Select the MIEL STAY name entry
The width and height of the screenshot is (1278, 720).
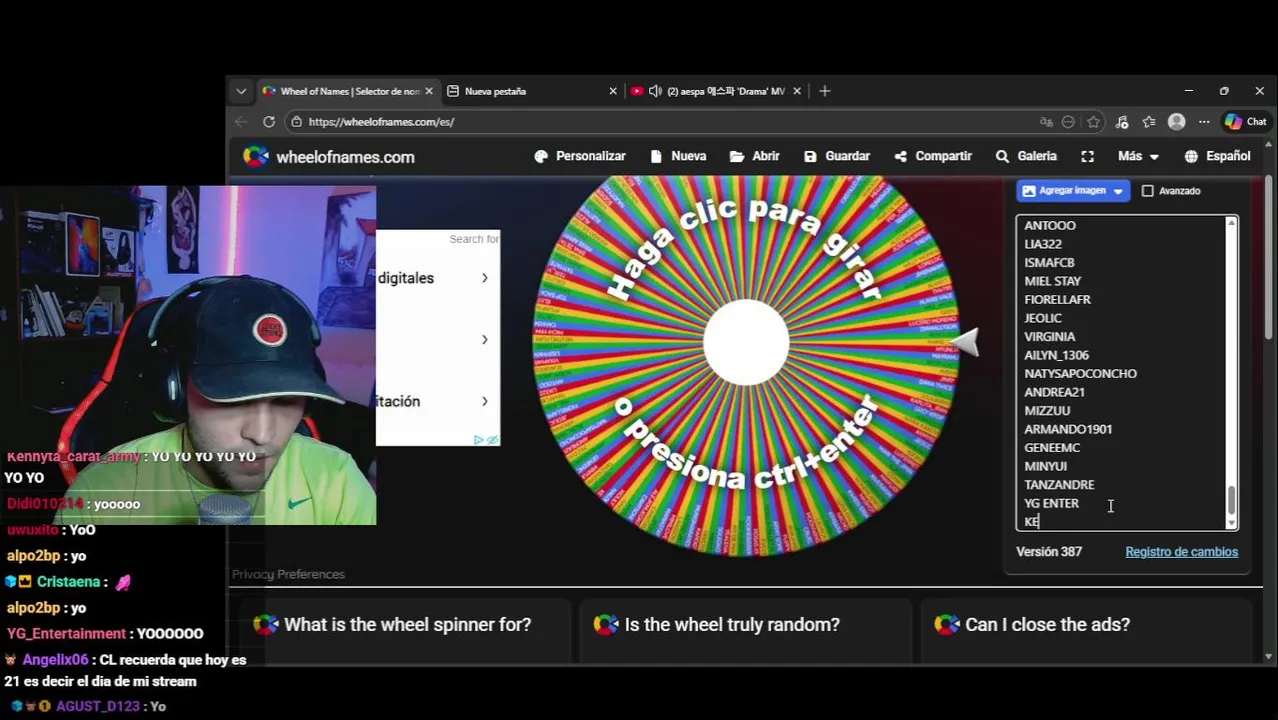1052,281
